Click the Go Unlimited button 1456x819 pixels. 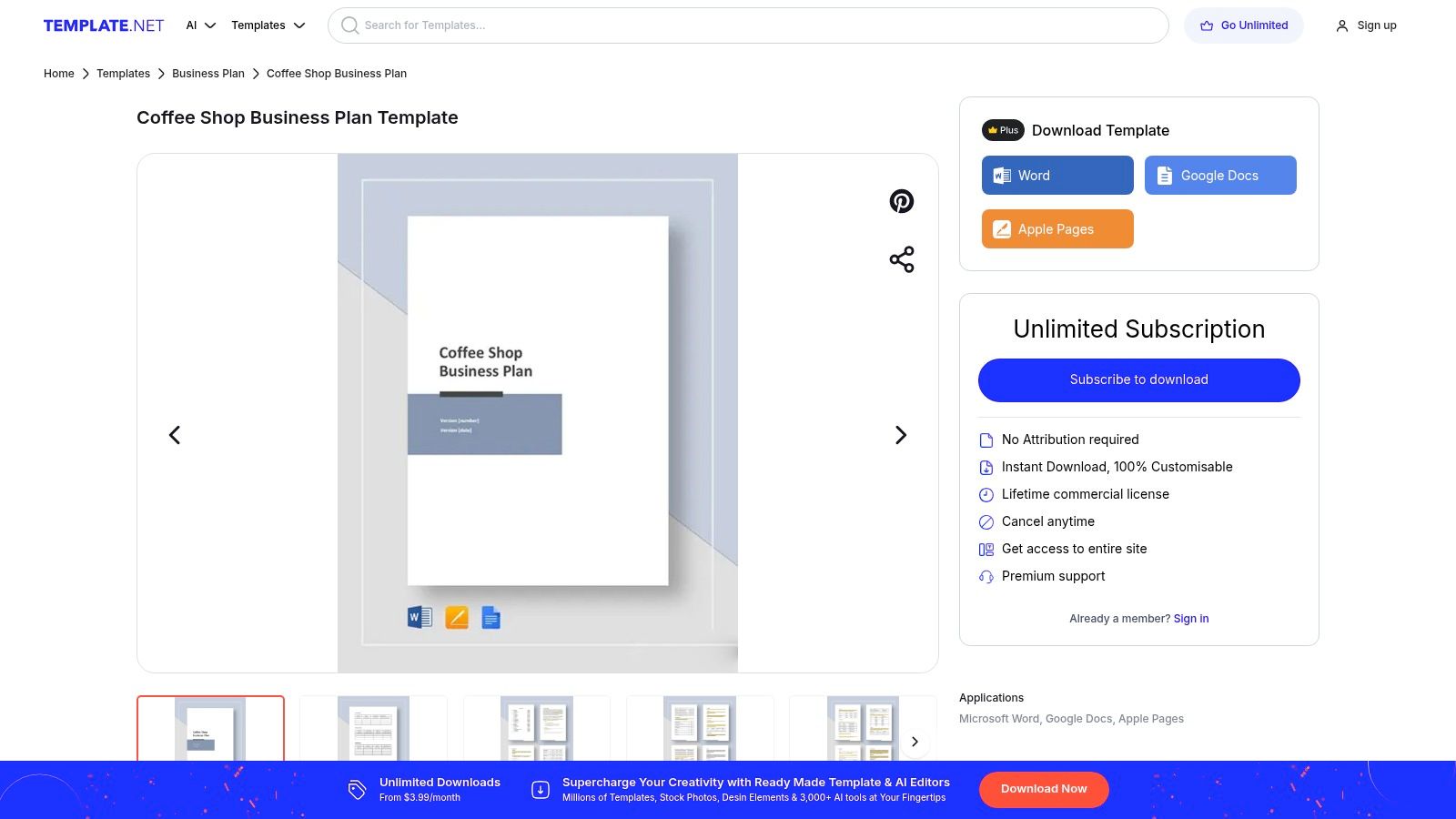(1243, 25)
